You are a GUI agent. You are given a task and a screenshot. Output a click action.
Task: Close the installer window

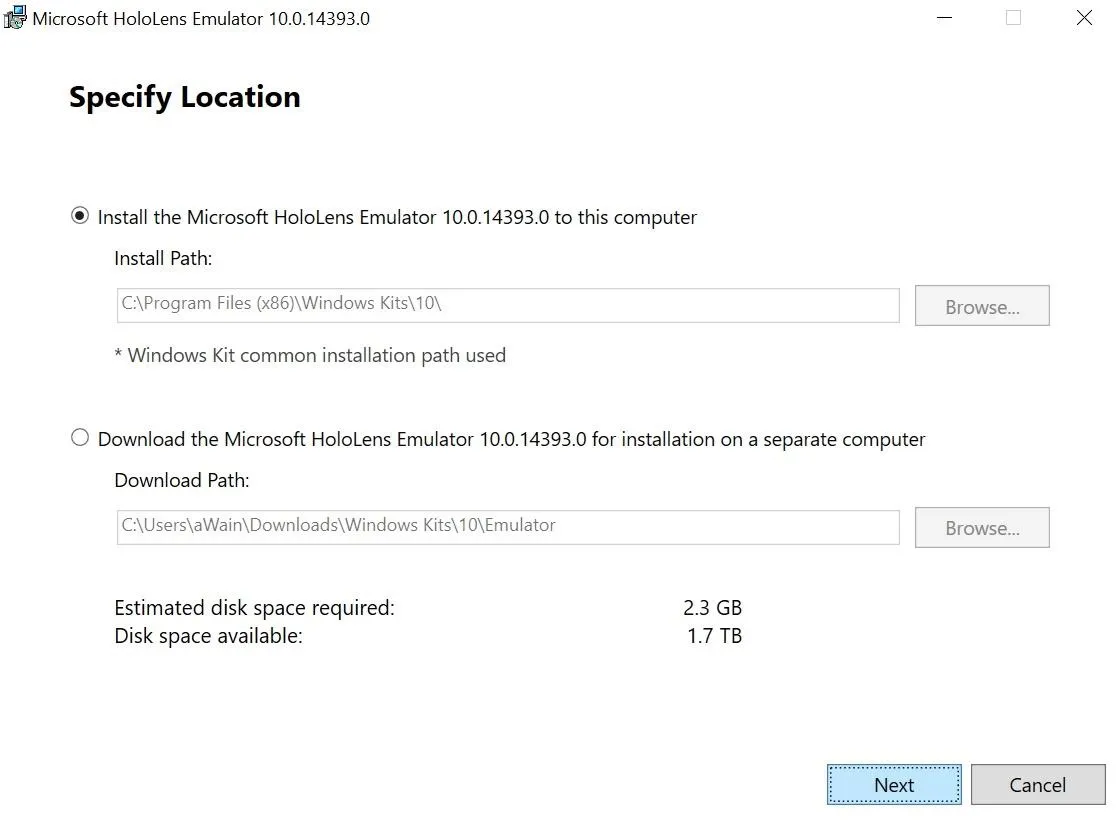pyautogui.click(x=1084, y=18)
